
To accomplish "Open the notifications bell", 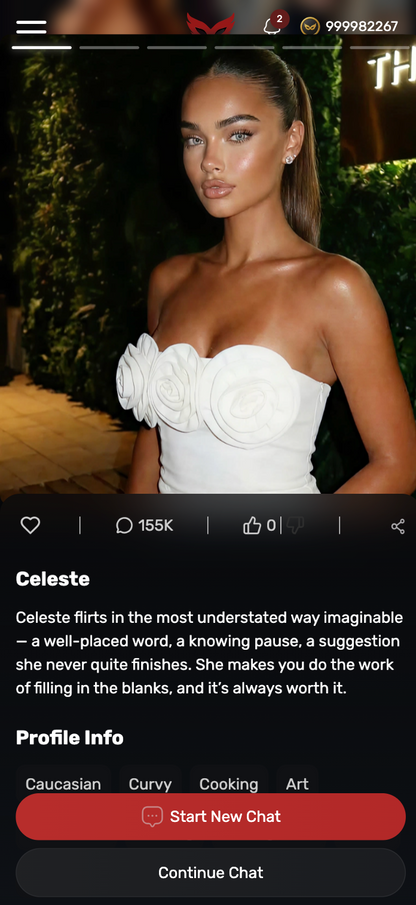I will tap(271, 26).
